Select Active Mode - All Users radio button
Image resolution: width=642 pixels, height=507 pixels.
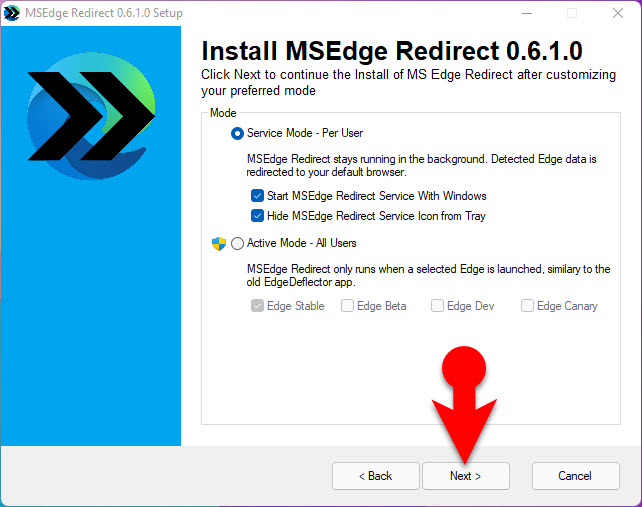pyautogui.click(x=237, y=244)
